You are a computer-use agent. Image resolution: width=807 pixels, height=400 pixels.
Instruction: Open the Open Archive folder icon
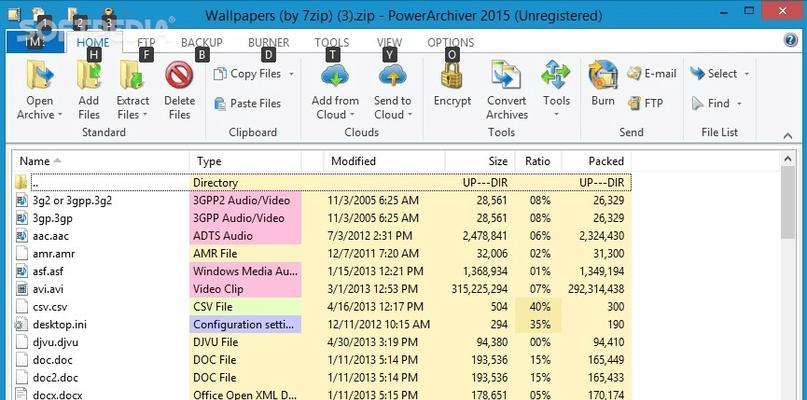[x=40, y=76]
